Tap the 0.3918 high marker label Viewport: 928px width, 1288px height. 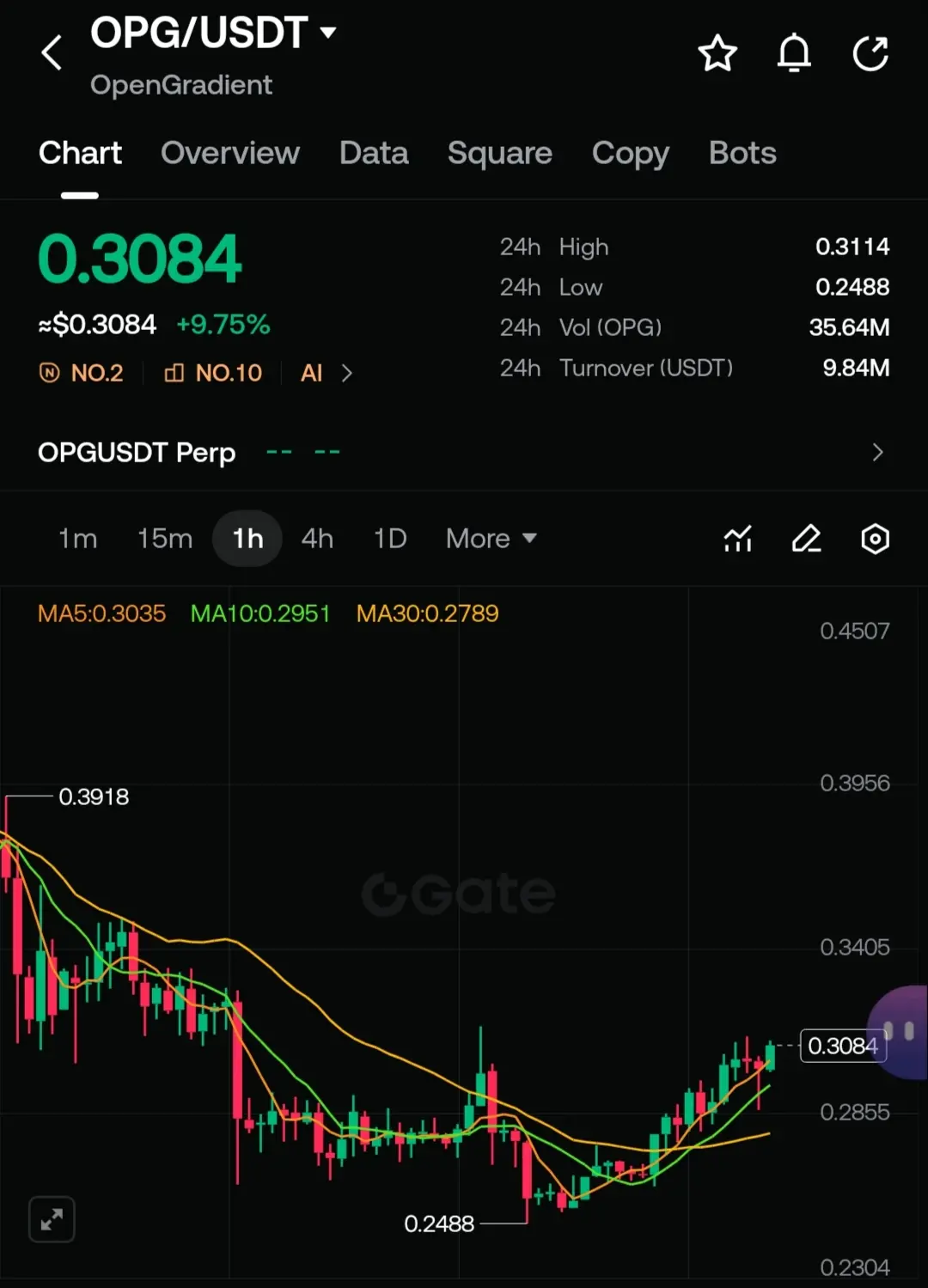[x=94, y=797]
